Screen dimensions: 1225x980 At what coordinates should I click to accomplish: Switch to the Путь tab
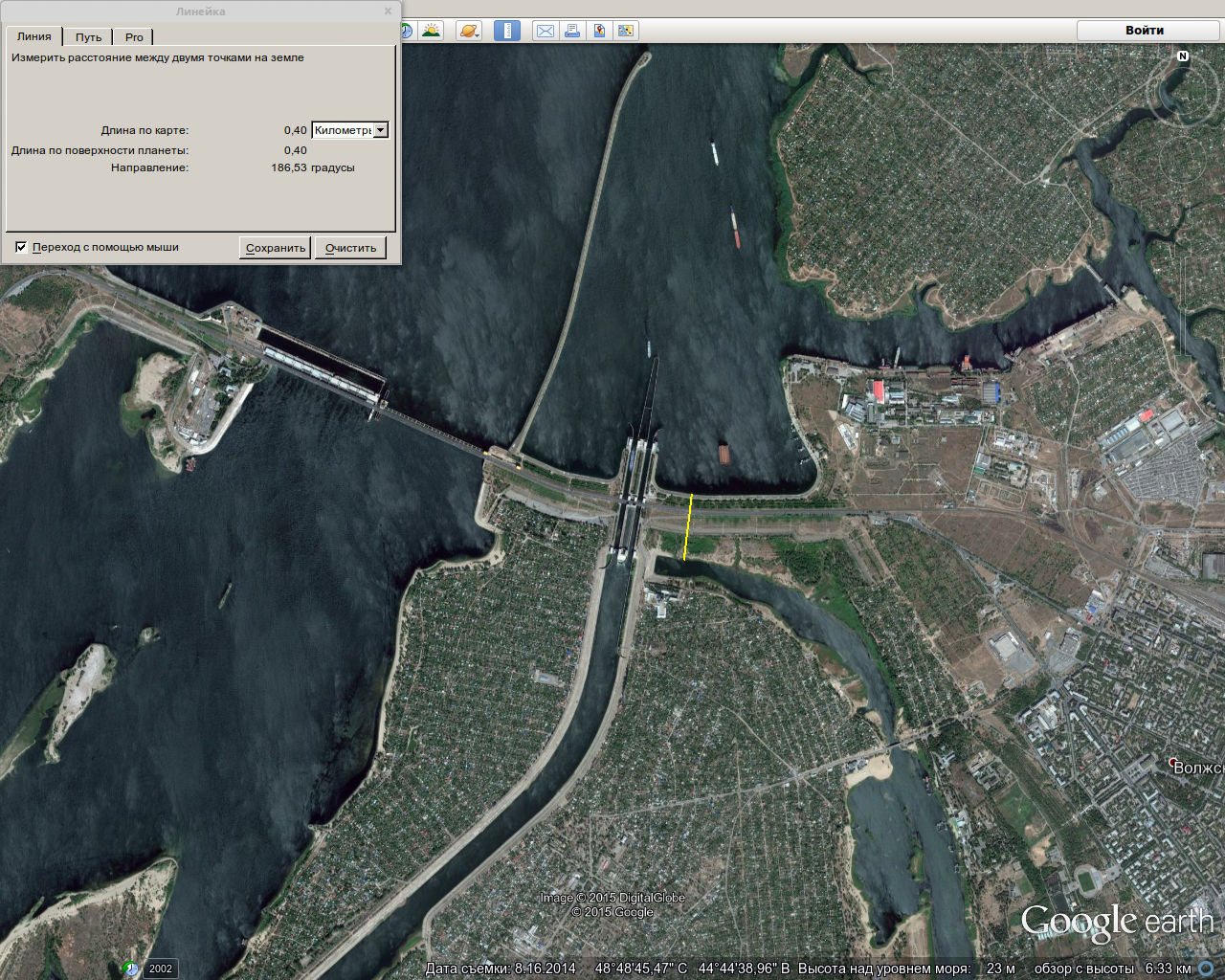pos(88,37)
